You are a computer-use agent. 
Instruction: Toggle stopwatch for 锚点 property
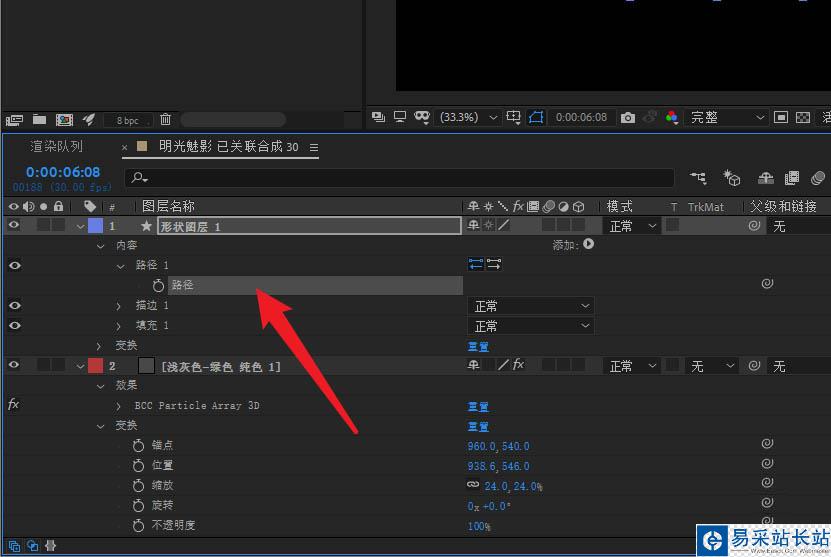(138, 446)
